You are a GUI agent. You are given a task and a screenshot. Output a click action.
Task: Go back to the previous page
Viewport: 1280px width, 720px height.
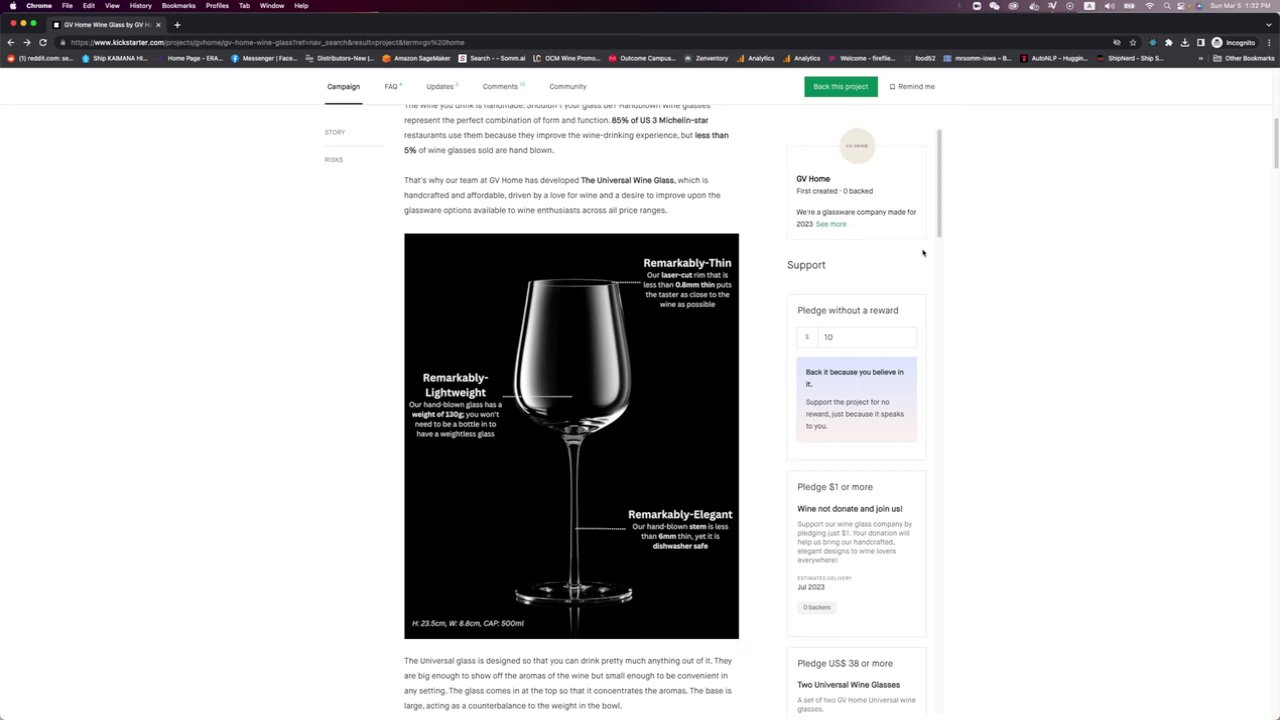click(x=10, y=42)
